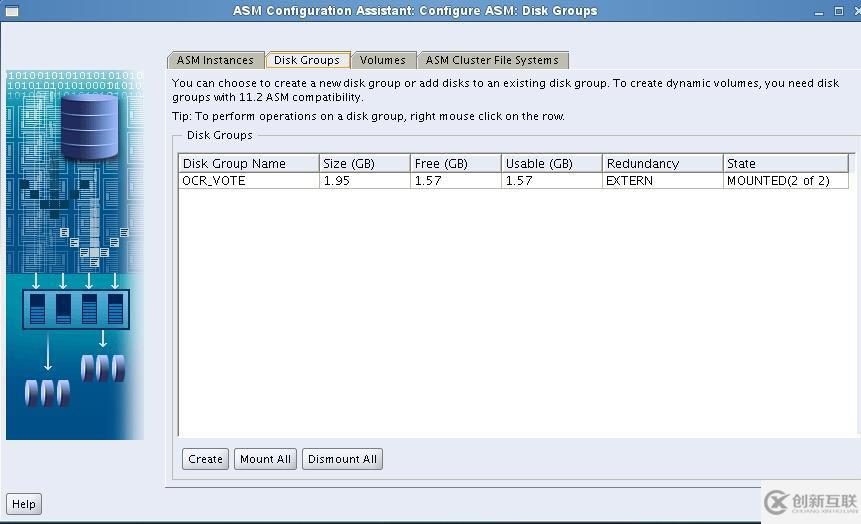The height and width of the screenshot is (524, 861).
Task: Select the OCR_VOTE disk group row
Action: coord(513,181)
